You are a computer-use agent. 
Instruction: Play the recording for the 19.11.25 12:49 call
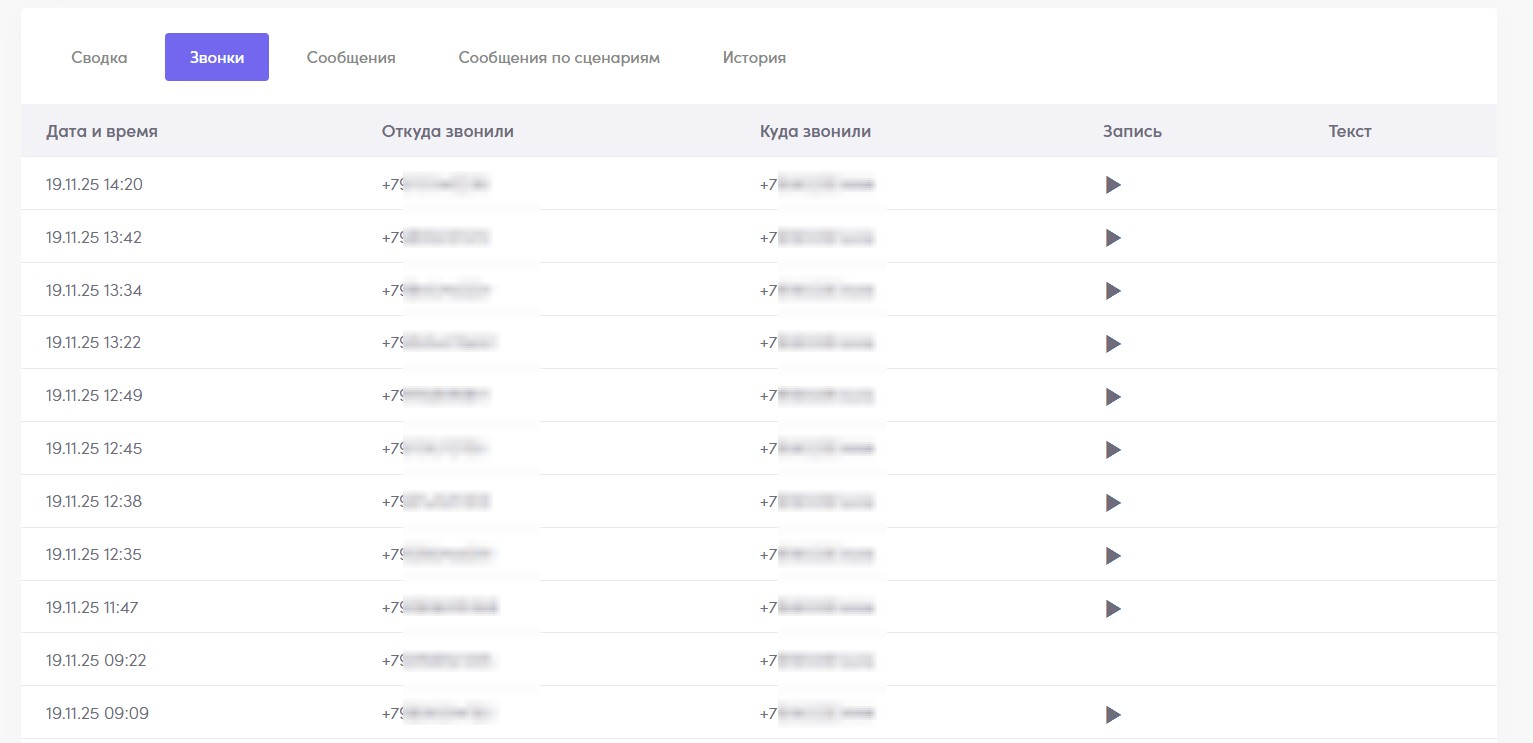click(x=1113, y=397)
